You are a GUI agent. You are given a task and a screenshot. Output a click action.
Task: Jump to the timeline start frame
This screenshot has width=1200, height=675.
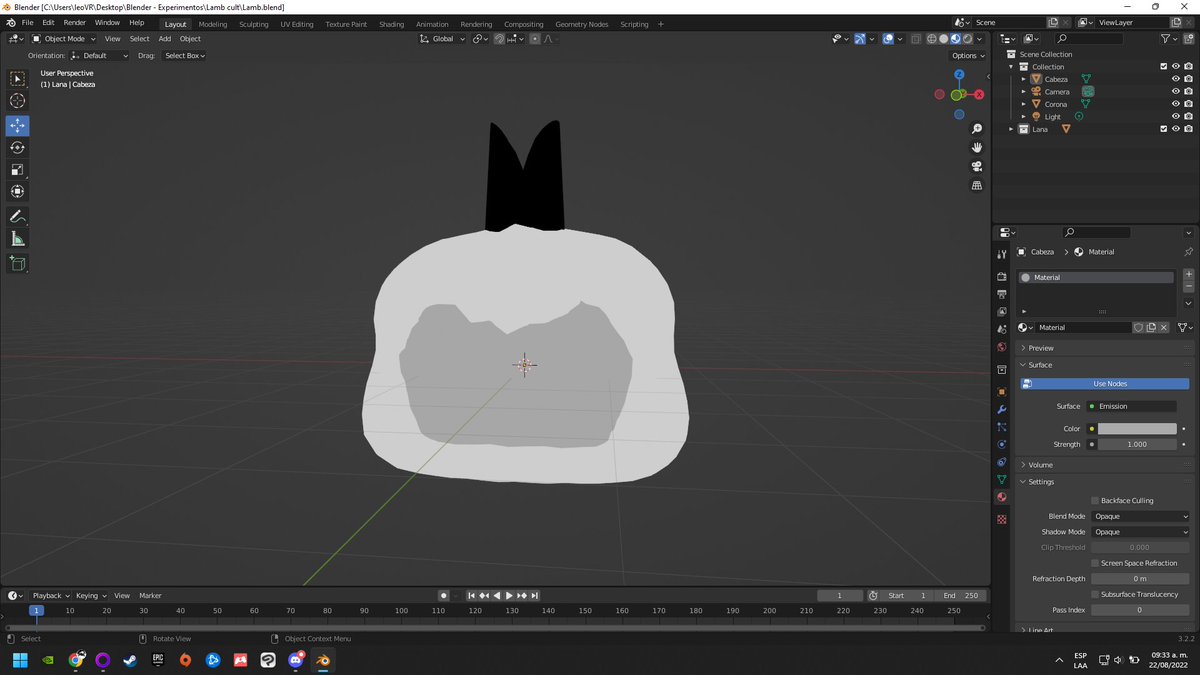(471, 596)
